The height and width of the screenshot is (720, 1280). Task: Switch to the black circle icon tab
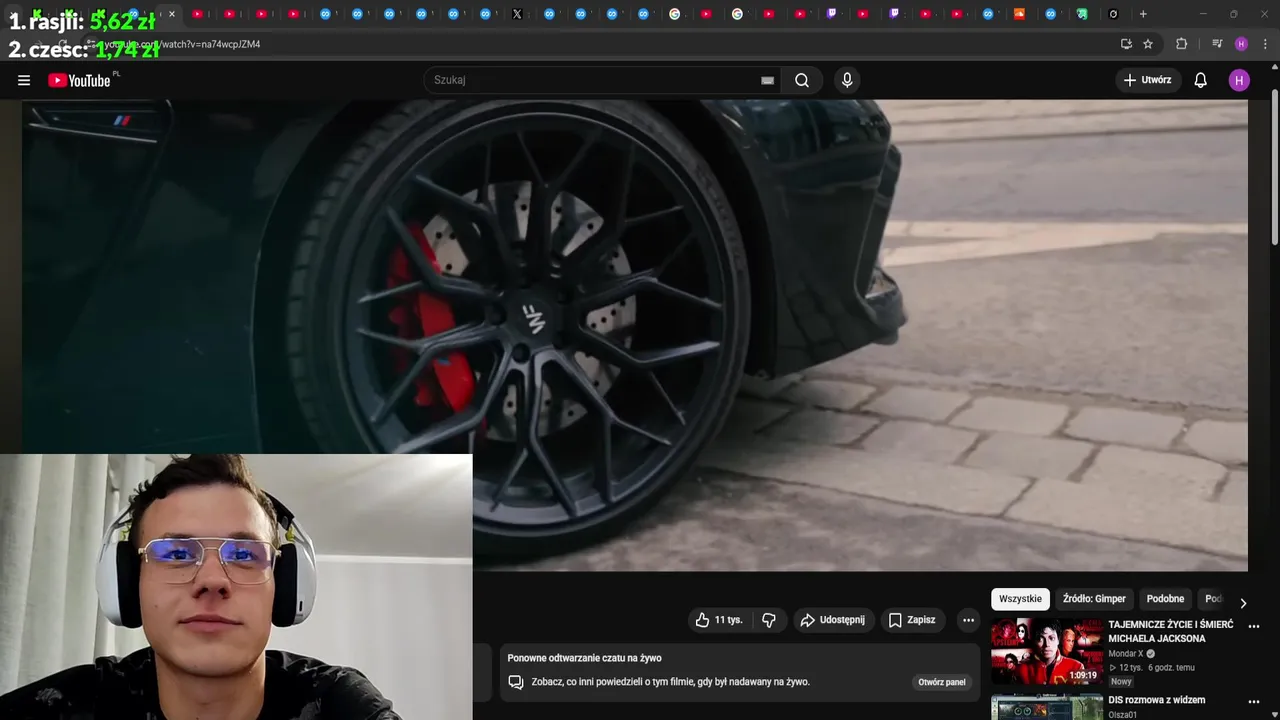1113,14
